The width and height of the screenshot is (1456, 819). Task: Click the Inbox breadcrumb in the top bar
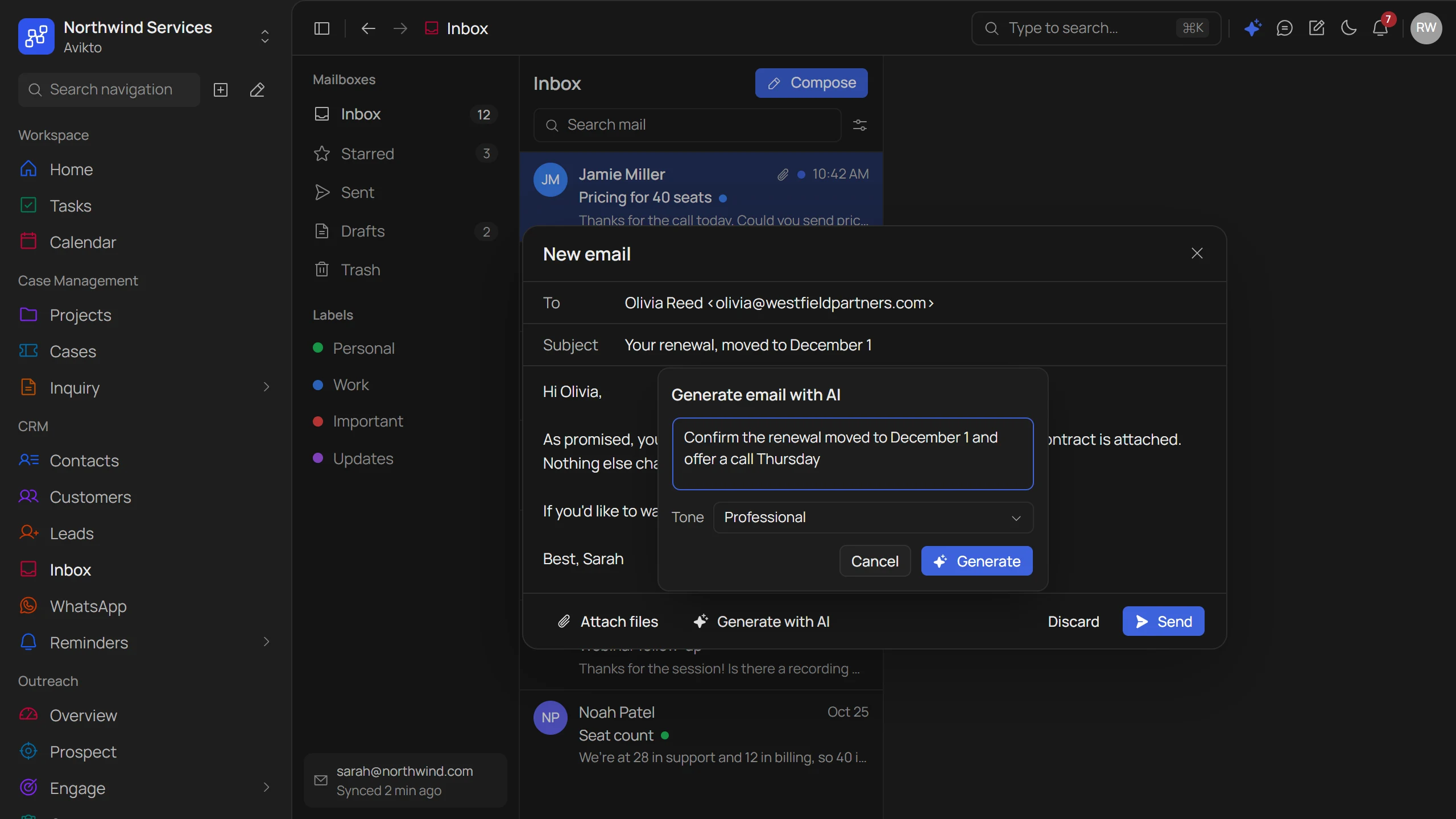(456, 28)
